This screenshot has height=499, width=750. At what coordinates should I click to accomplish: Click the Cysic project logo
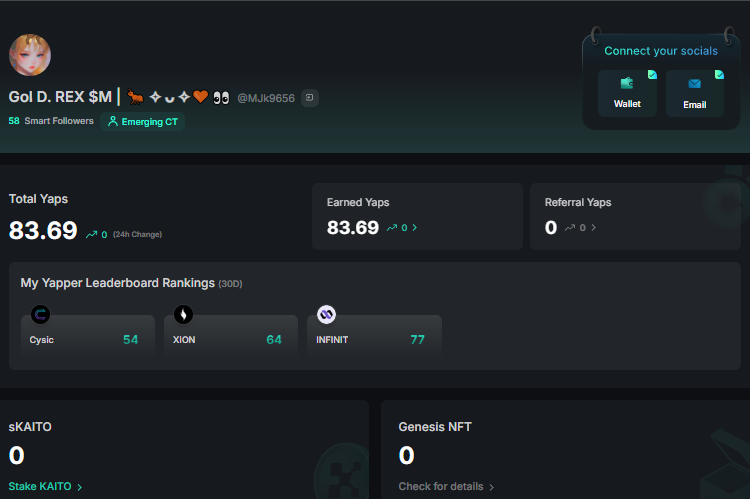coord(41,314)
